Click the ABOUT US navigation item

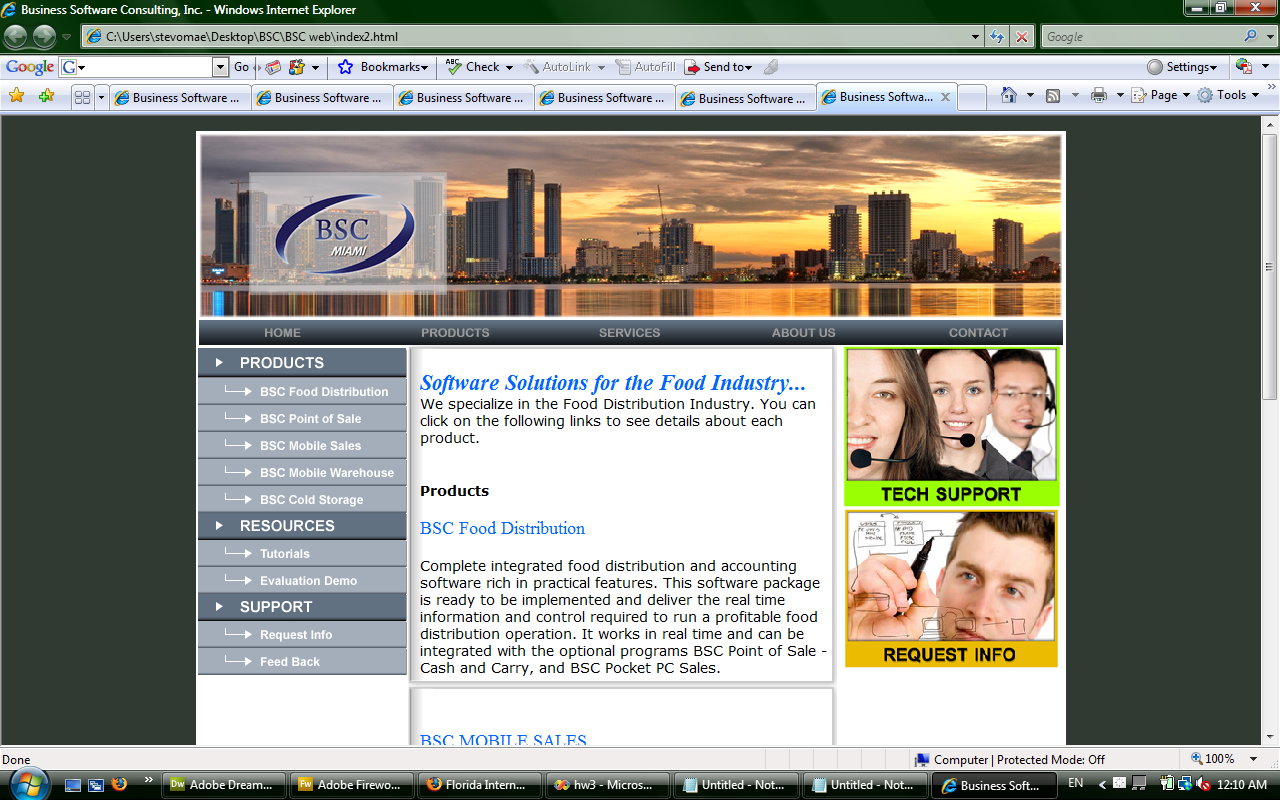(x=803, y=333)
